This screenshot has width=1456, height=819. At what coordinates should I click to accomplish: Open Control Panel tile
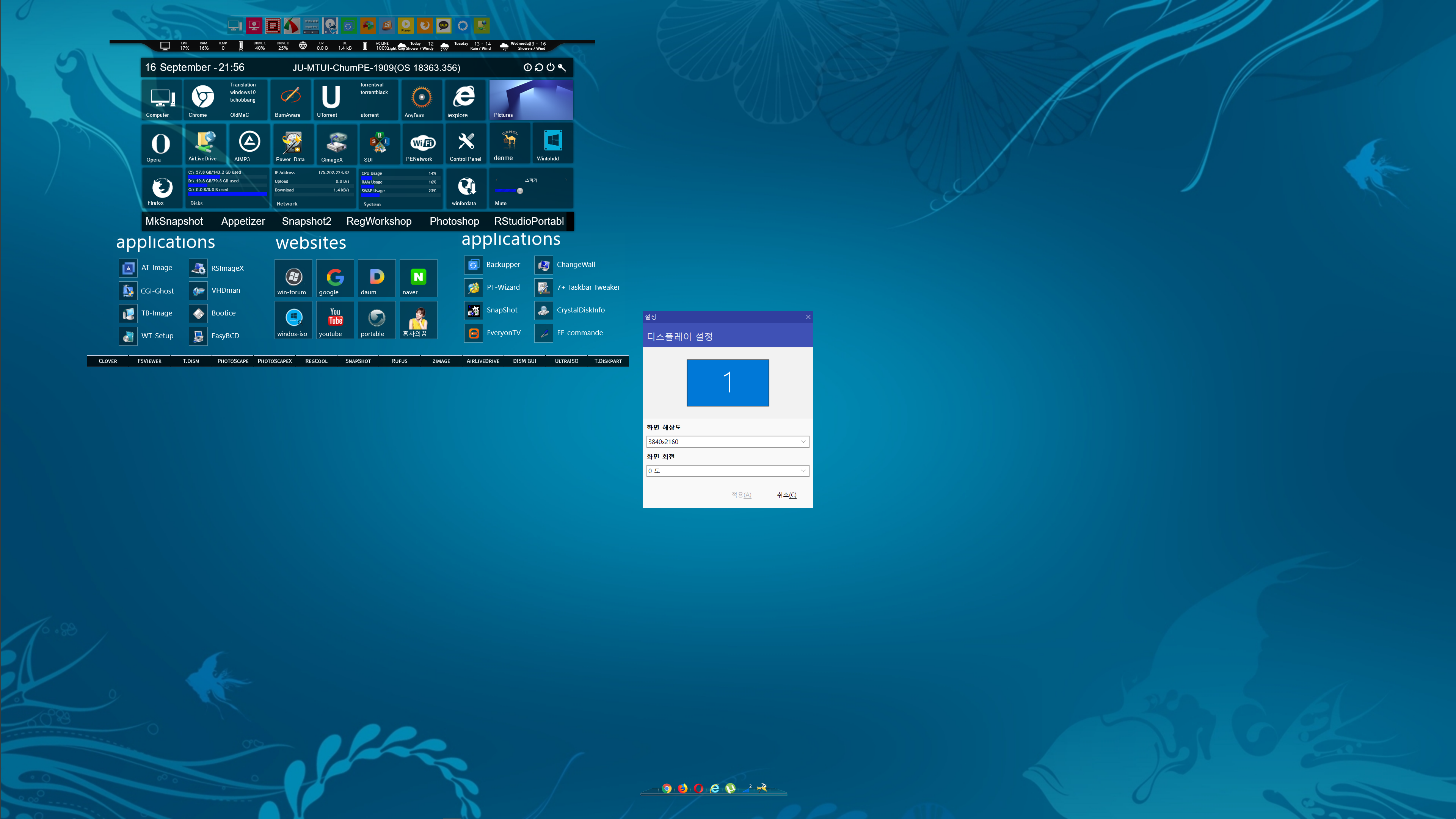pyautogui.click(x=466, y=144)
